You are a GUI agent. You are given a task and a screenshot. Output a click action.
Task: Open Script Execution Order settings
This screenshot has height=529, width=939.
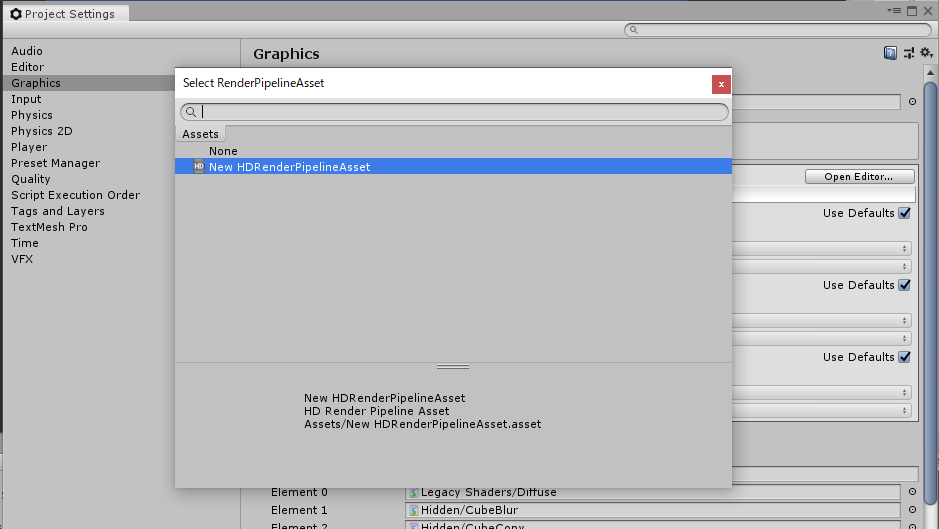coord(75,195)
